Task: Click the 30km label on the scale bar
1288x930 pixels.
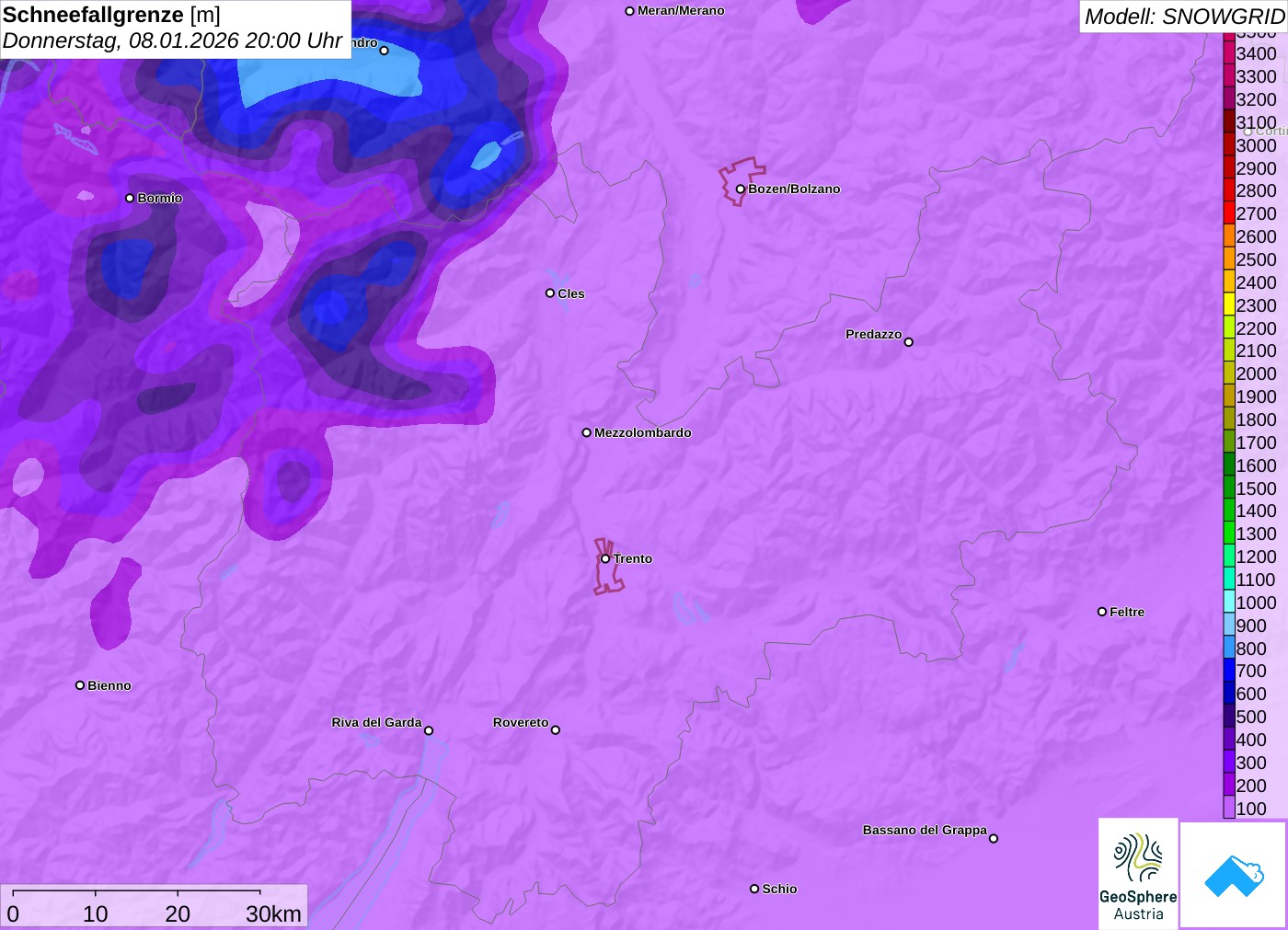Action: pos(273,913)
